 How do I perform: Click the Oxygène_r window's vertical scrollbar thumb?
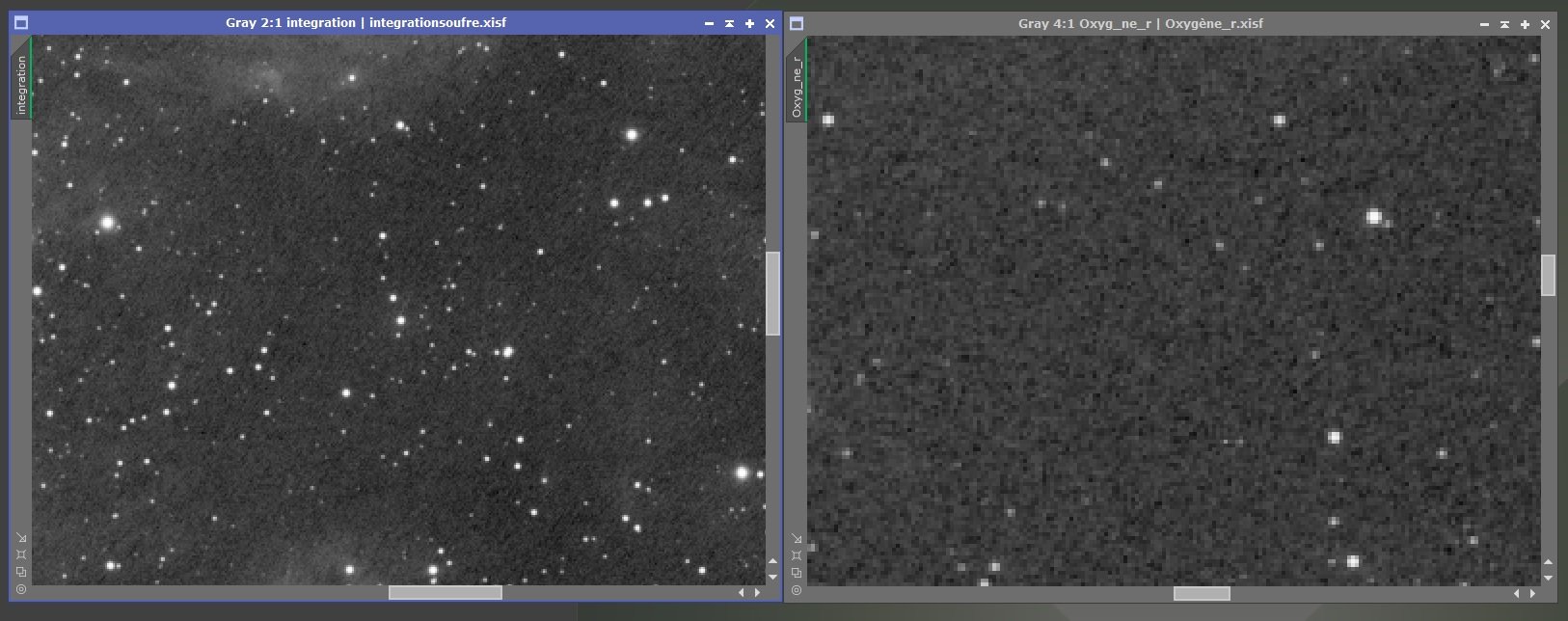point(1548,275)
